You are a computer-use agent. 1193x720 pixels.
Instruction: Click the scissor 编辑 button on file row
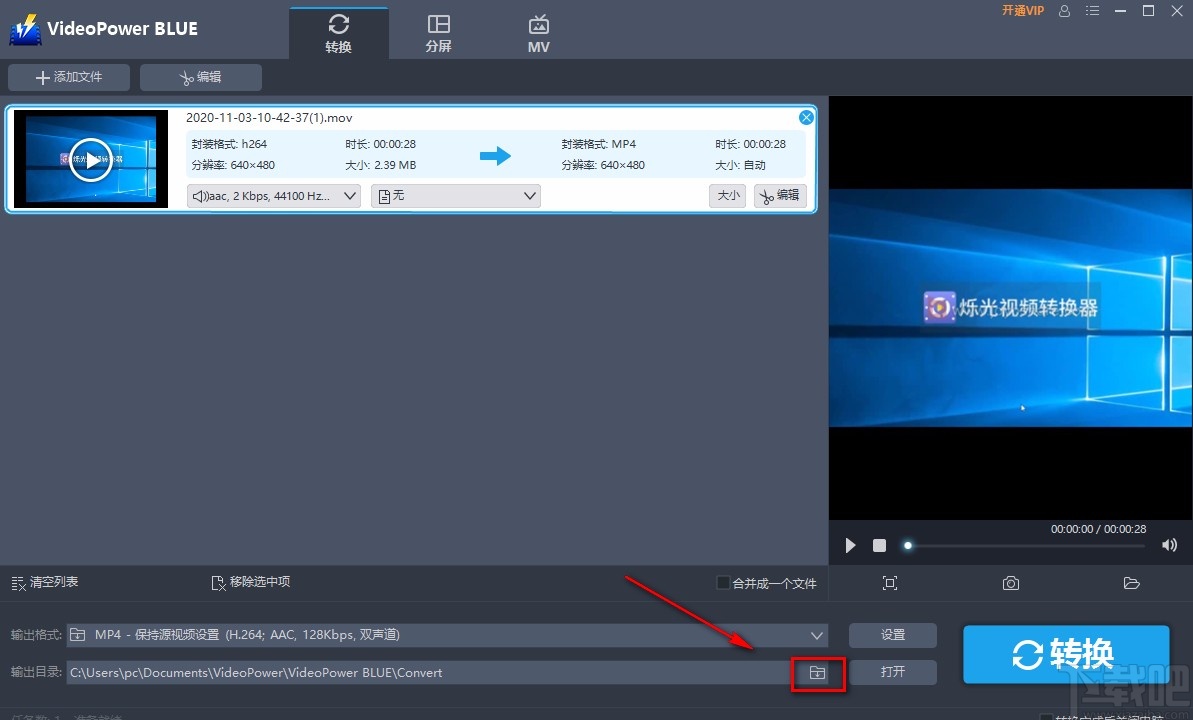pos(780,196)
